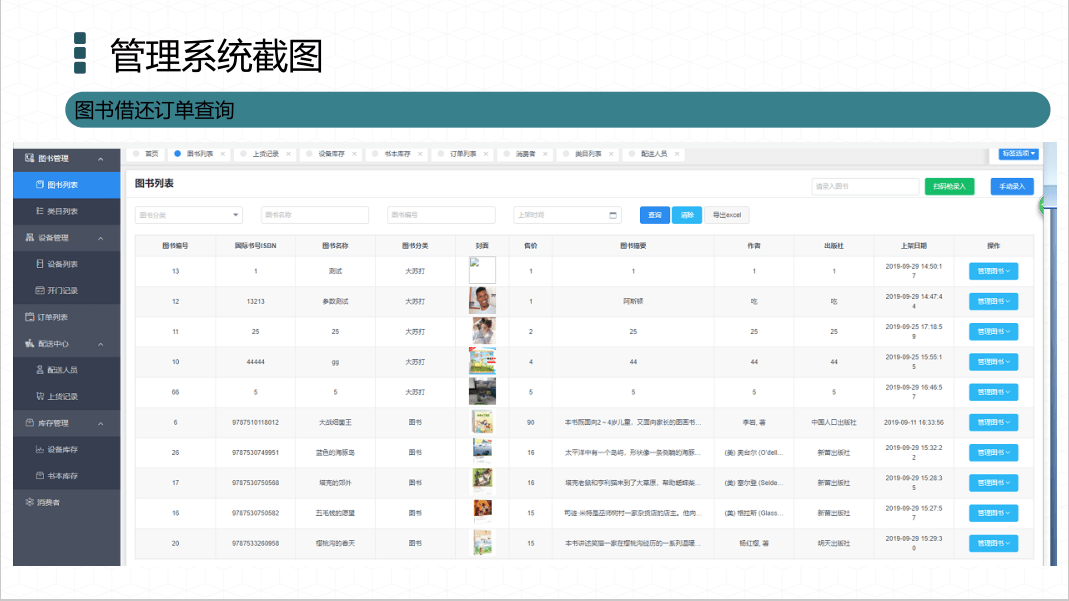Click the 设备管理 grid icon in sidebar
Image resolution: width=1069 pixels, height=601 pixels.
pyautogui.click(x=28, y=237)
